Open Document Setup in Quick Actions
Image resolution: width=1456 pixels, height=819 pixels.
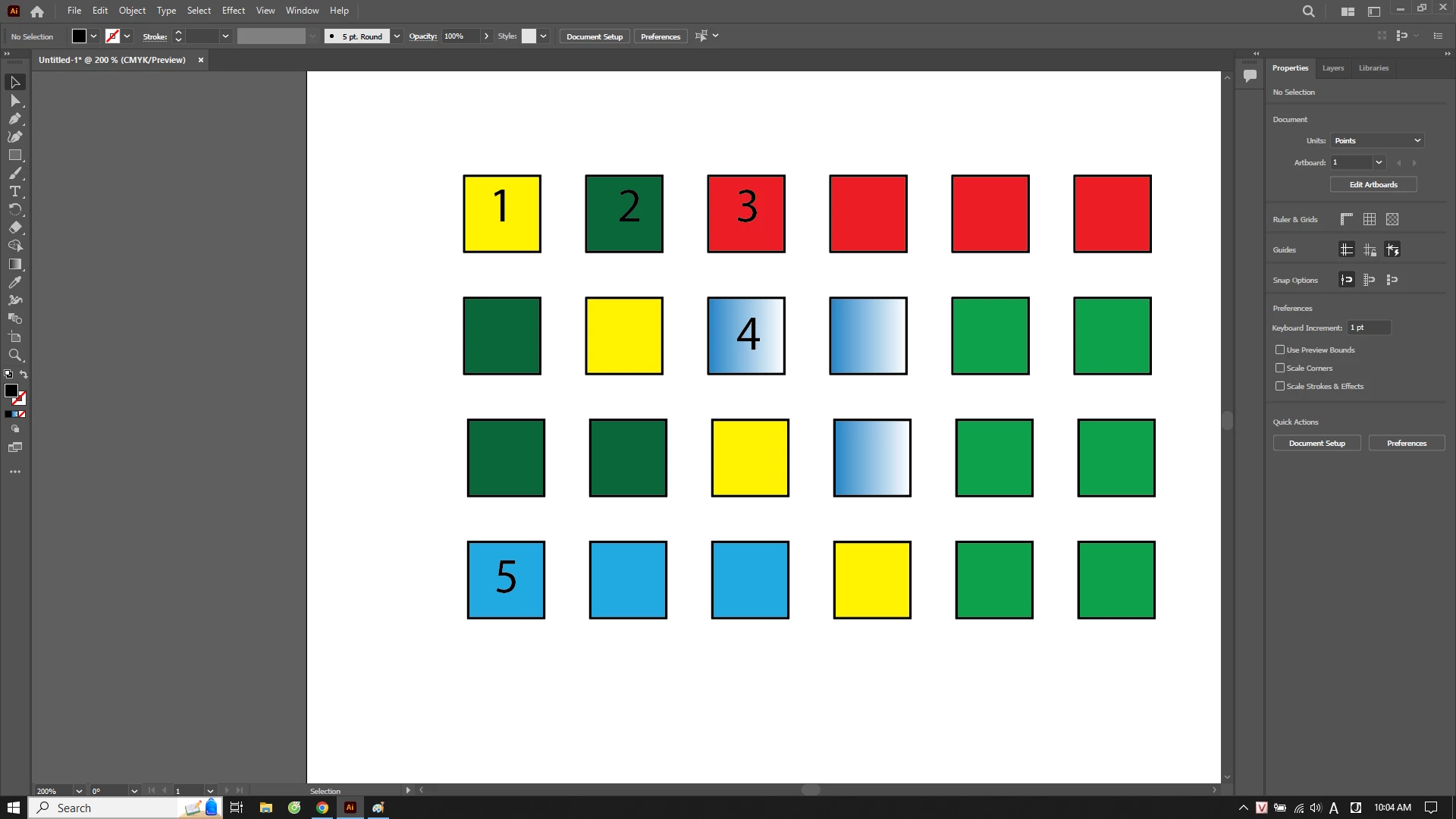click(x=1316, y=444)
